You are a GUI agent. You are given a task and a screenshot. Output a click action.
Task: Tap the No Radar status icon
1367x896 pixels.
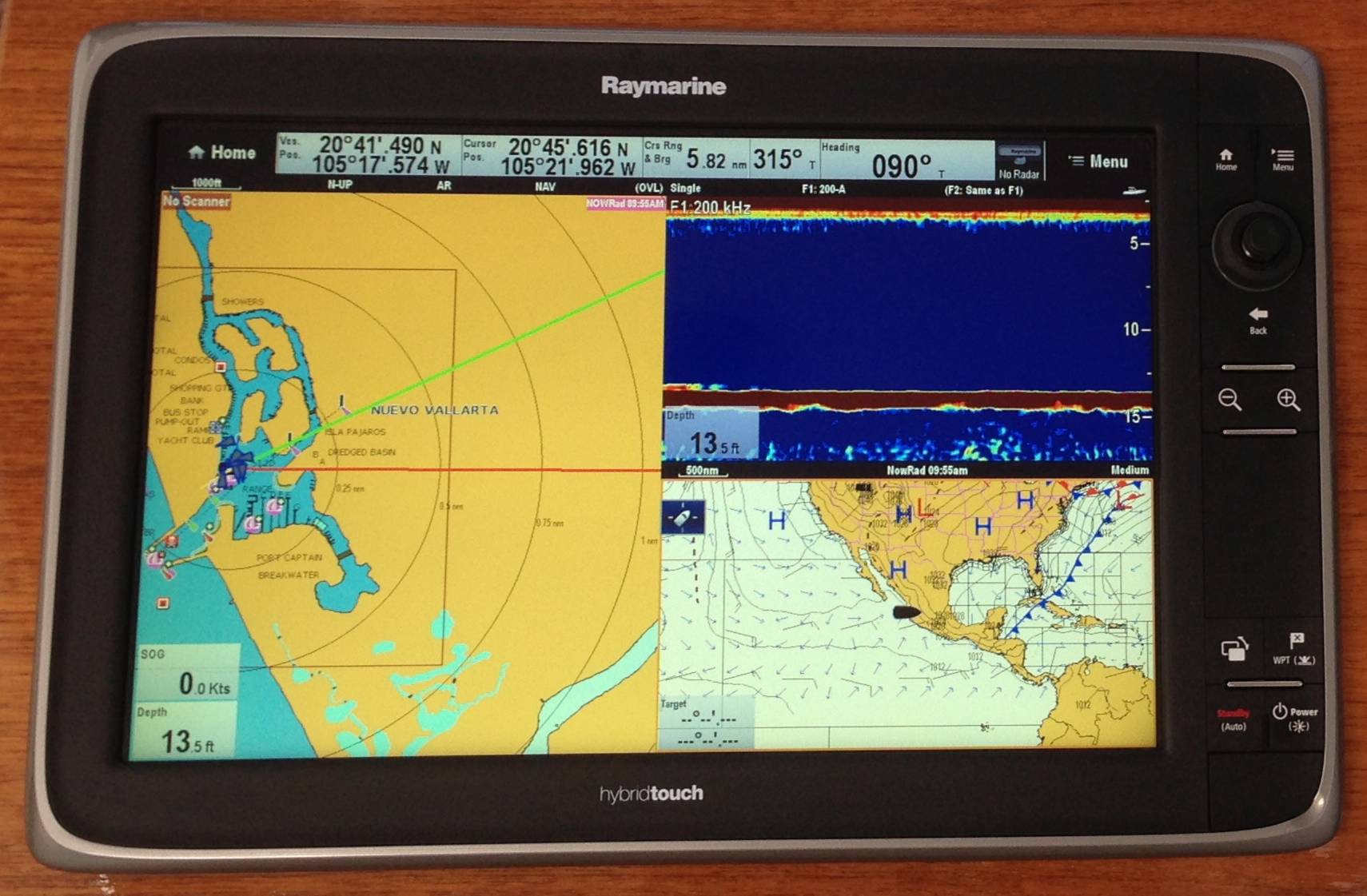(x=1019, y=161)
